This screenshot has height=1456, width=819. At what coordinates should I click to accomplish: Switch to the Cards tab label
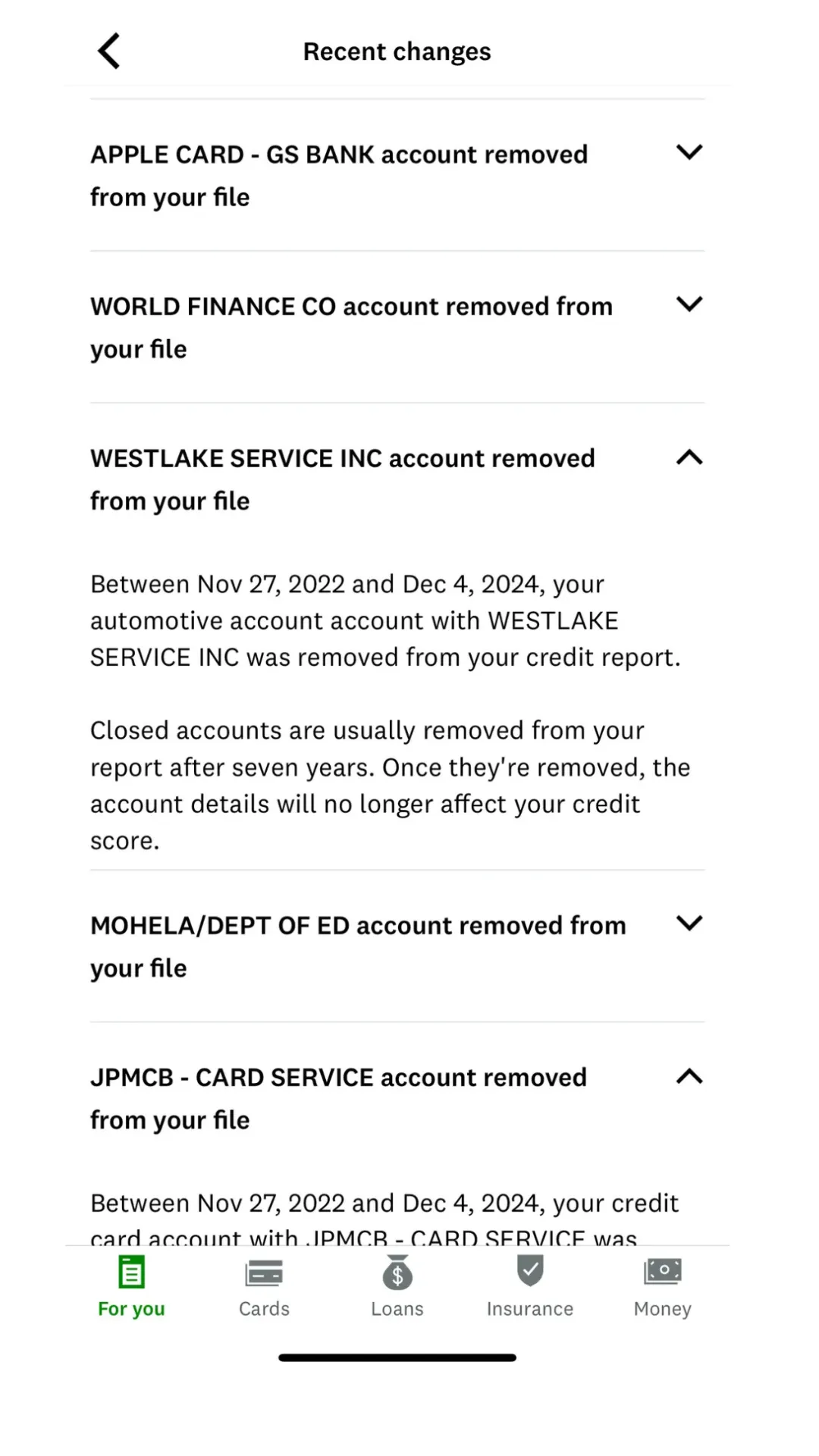click(264, 1309)
